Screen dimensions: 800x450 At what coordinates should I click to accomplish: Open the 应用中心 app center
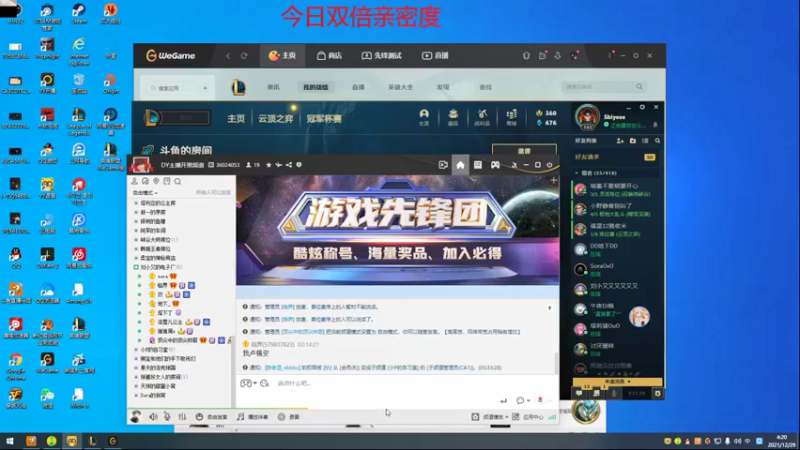(528, 417)
